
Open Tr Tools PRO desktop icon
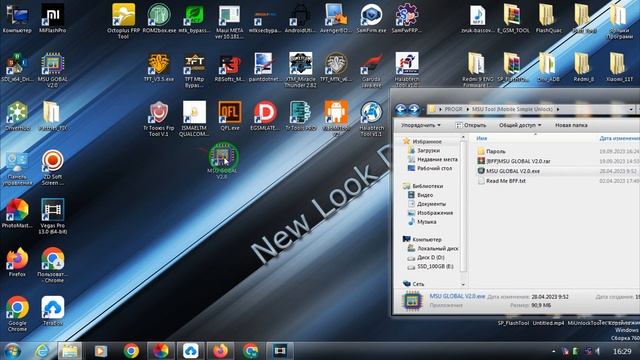pos(300,116)
